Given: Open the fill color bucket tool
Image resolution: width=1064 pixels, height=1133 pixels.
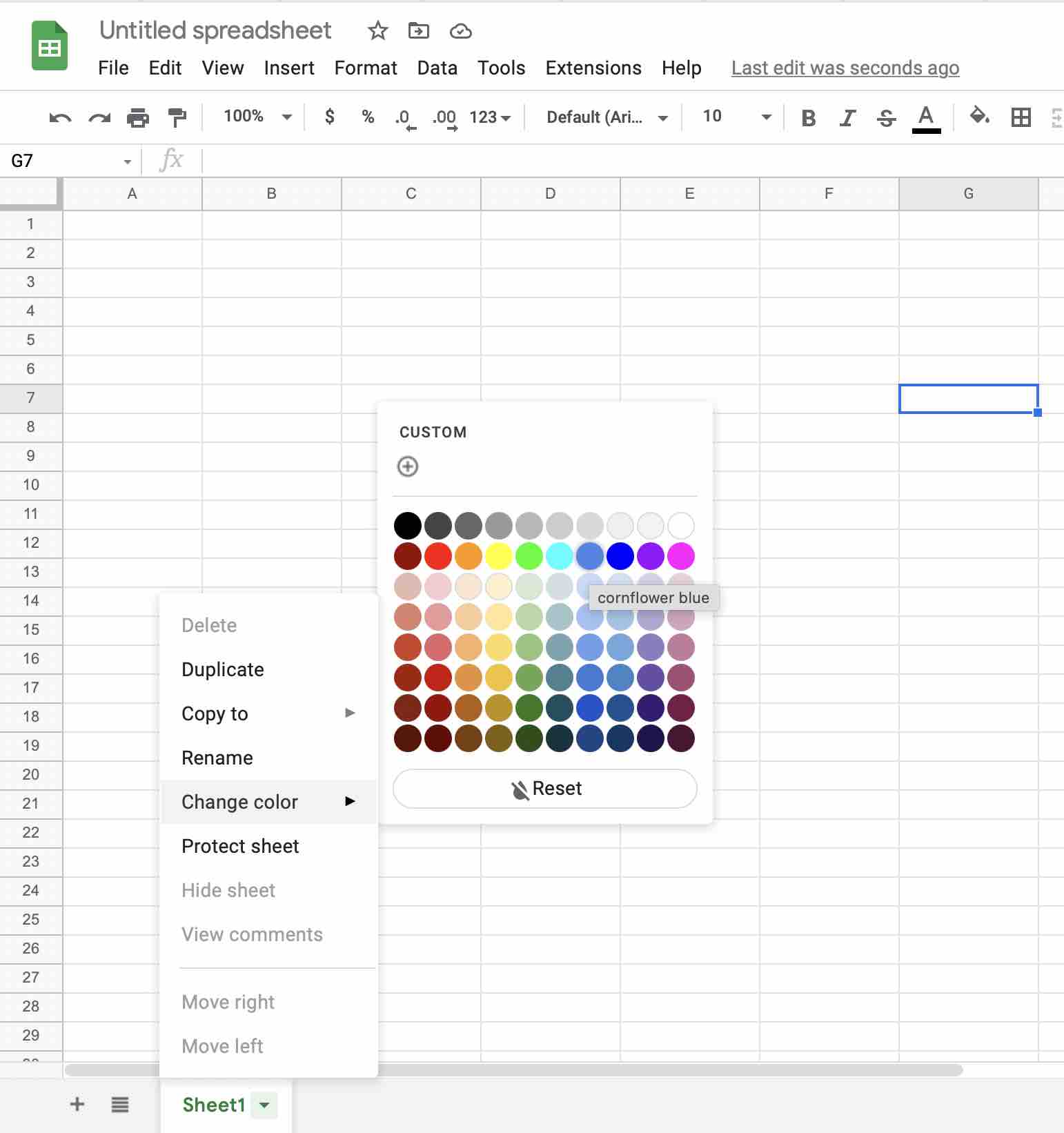Looking at the screenshot, I should [979, 117].
